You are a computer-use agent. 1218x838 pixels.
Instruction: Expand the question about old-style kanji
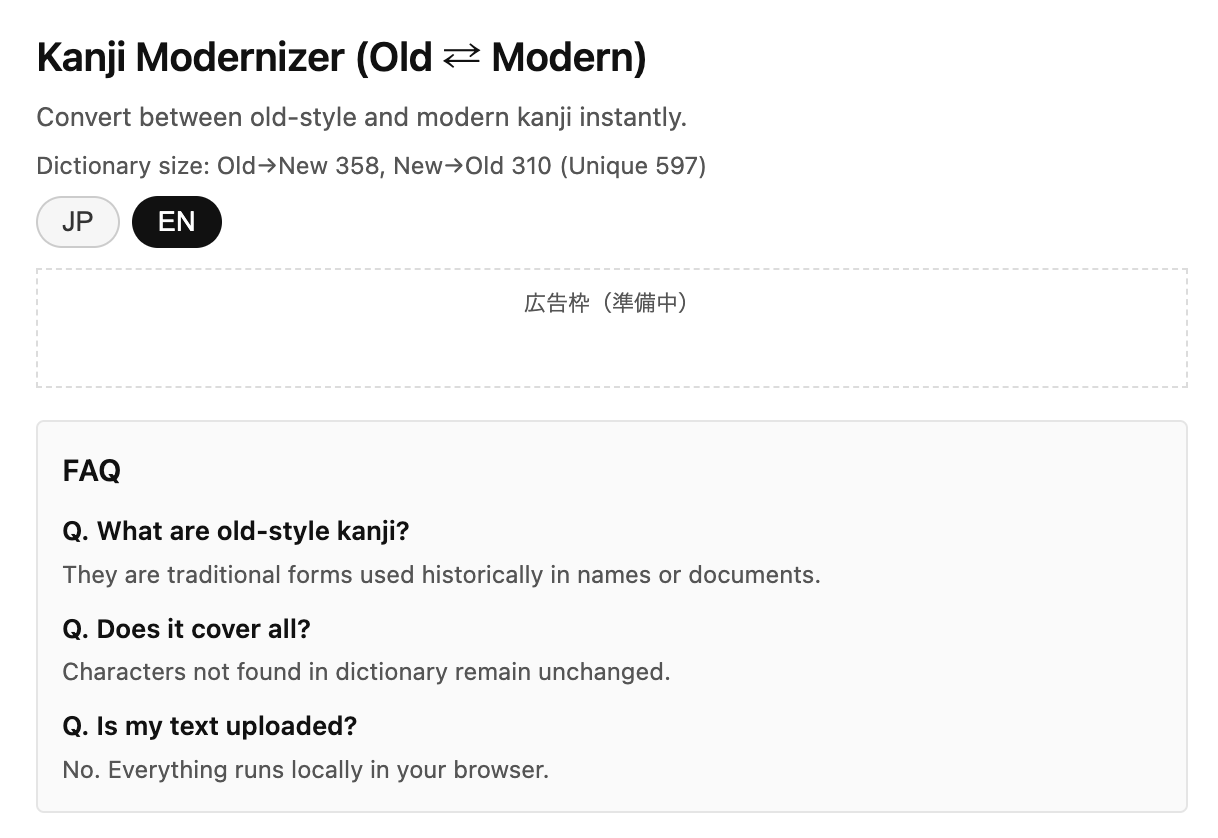[x=237, y=531]
